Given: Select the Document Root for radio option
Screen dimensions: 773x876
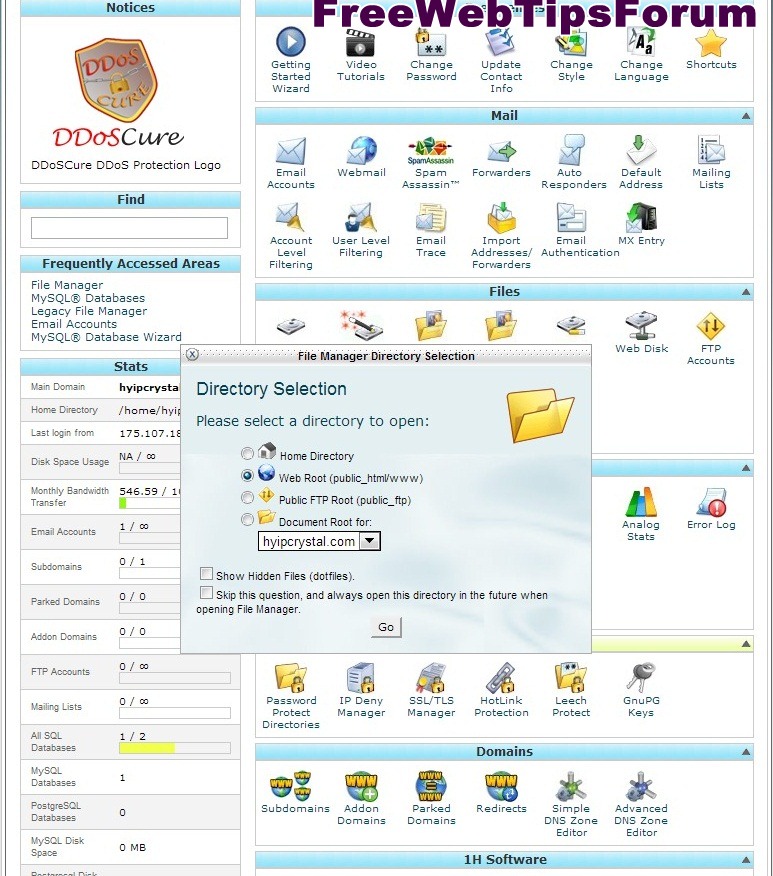Looking at the screenshot, I should point(247,520).
